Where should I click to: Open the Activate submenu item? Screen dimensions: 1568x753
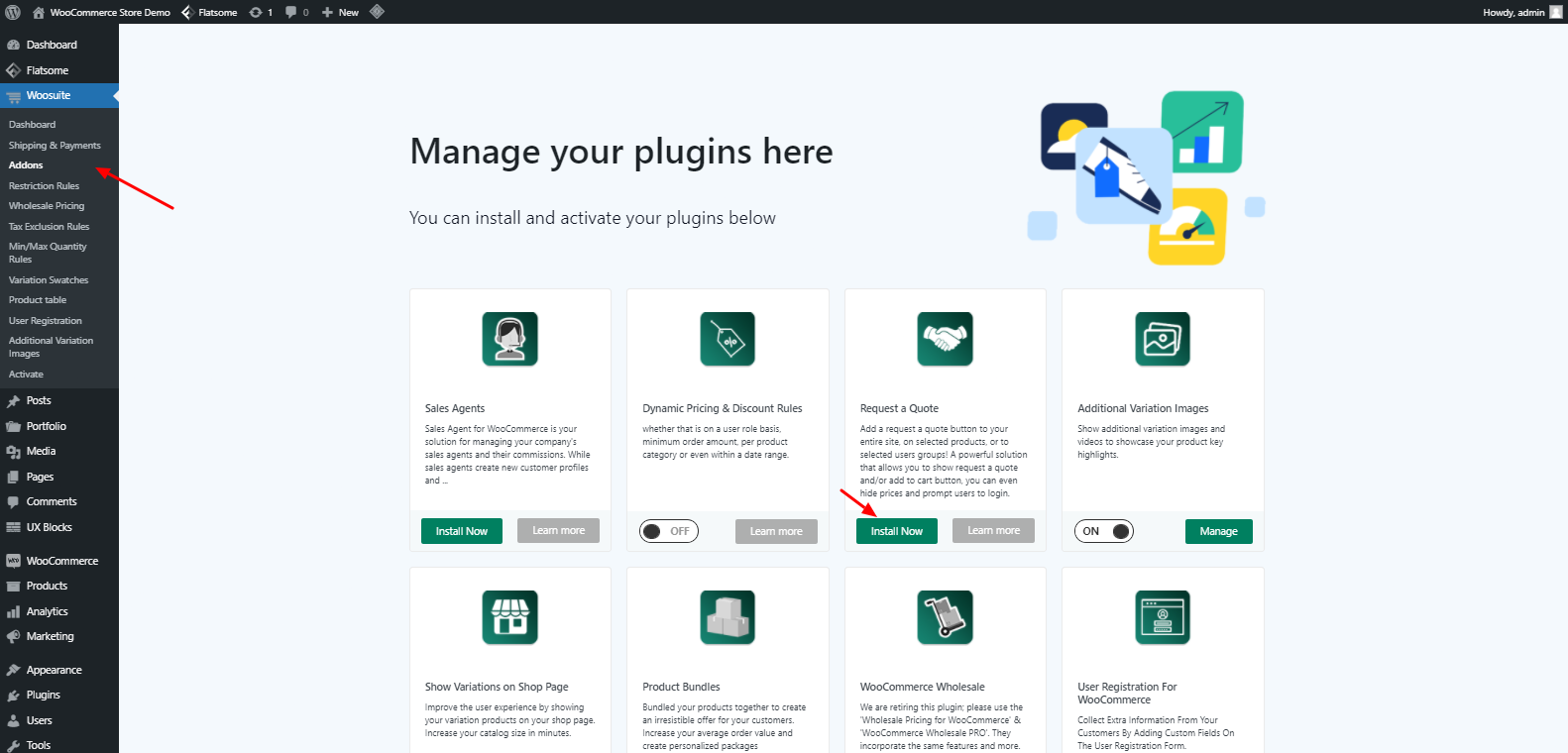pos(26,375)
